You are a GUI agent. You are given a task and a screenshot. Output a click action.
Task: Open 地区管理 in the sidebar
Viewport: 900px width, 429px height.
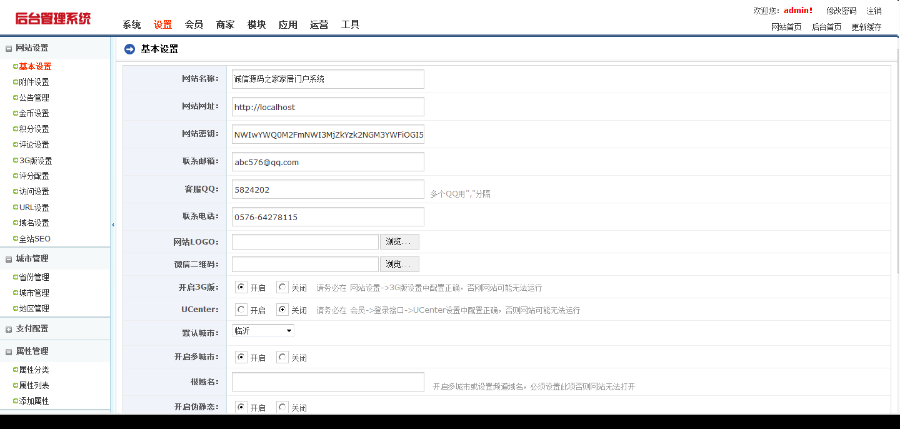[x=34, y=308]
